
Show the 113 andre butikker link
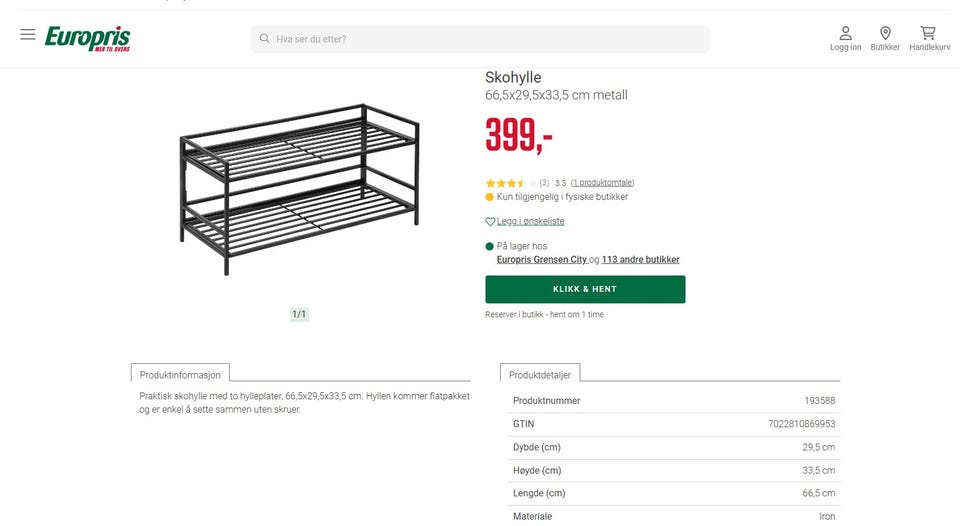640,260
